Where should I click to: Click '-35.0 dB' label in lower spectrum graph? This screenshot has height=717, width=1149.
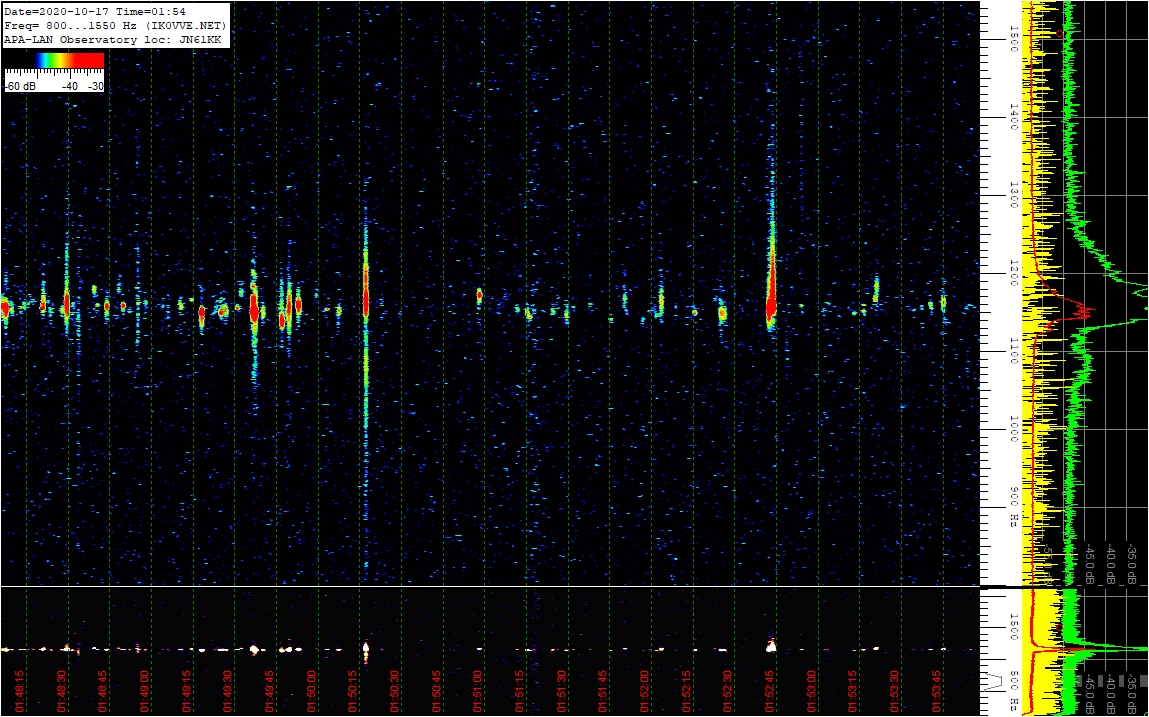pyautogui.click(x=1132, y=694)
